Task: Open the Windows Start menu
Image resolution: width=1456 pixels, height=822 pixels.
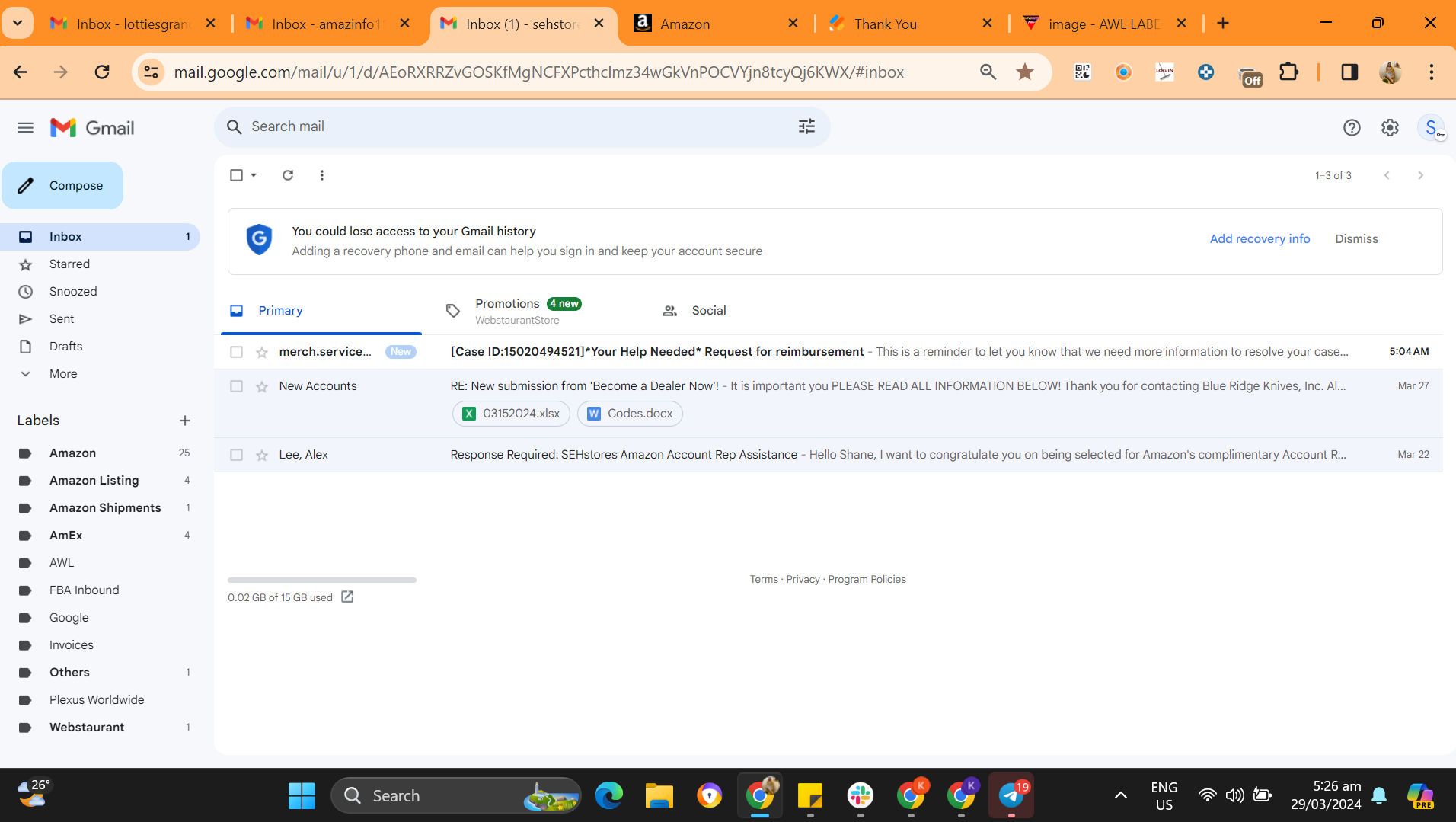Action: (x=302, y=795)
